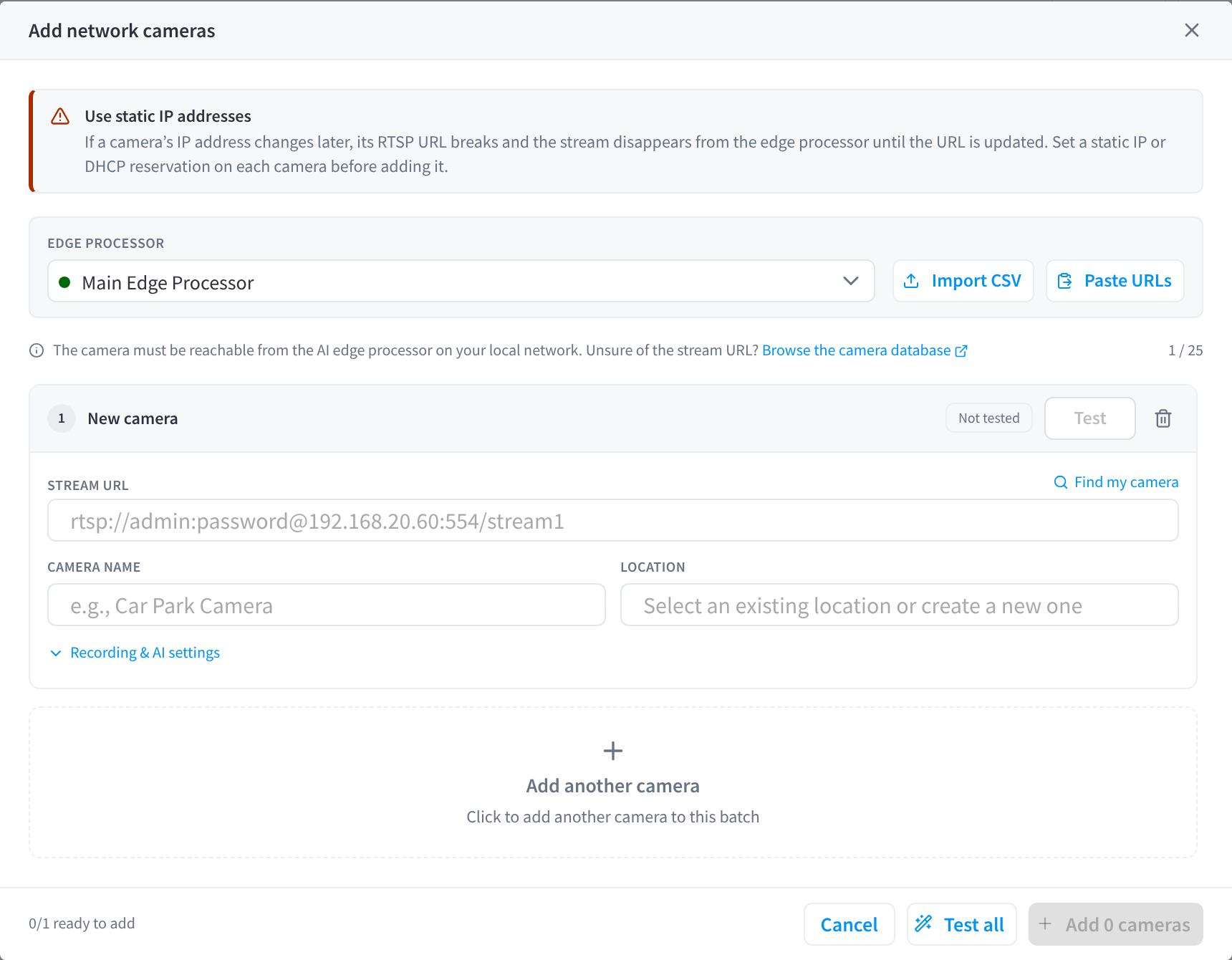Click the Use static IP addresses heading

168,116
